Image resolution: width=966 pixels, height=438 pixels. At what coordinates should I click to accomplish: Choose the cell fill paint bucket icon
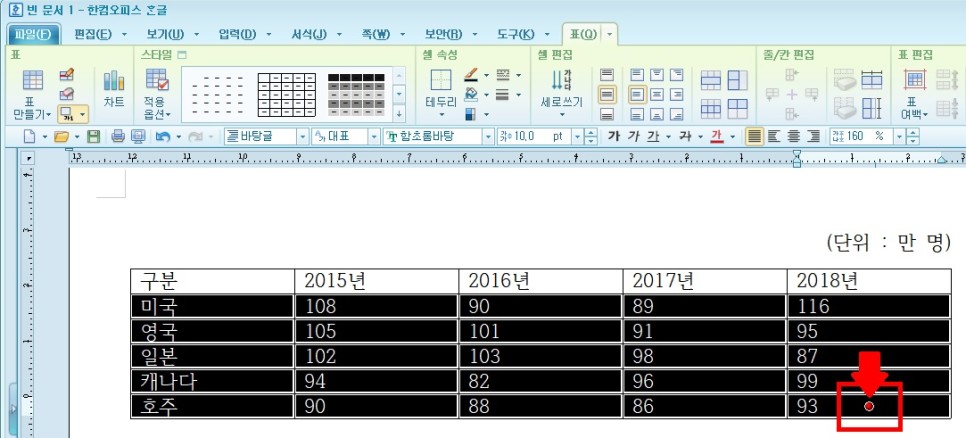471,94
